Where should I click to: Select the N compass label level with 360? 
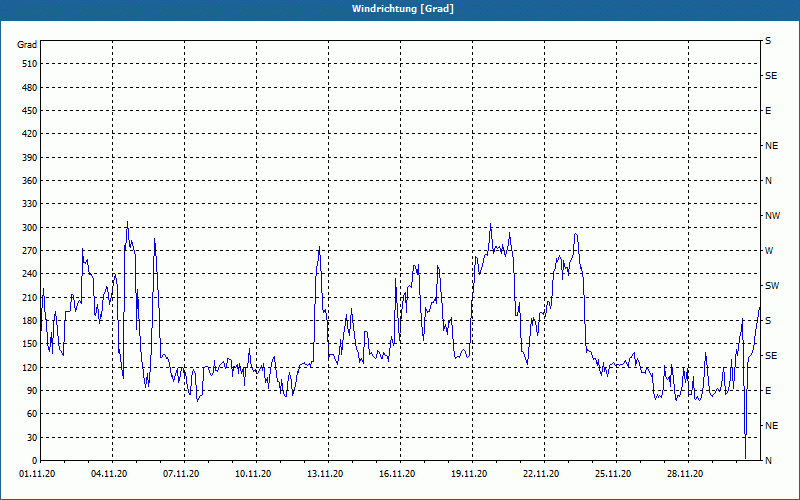pyautogui.click(x=768, y=181)
